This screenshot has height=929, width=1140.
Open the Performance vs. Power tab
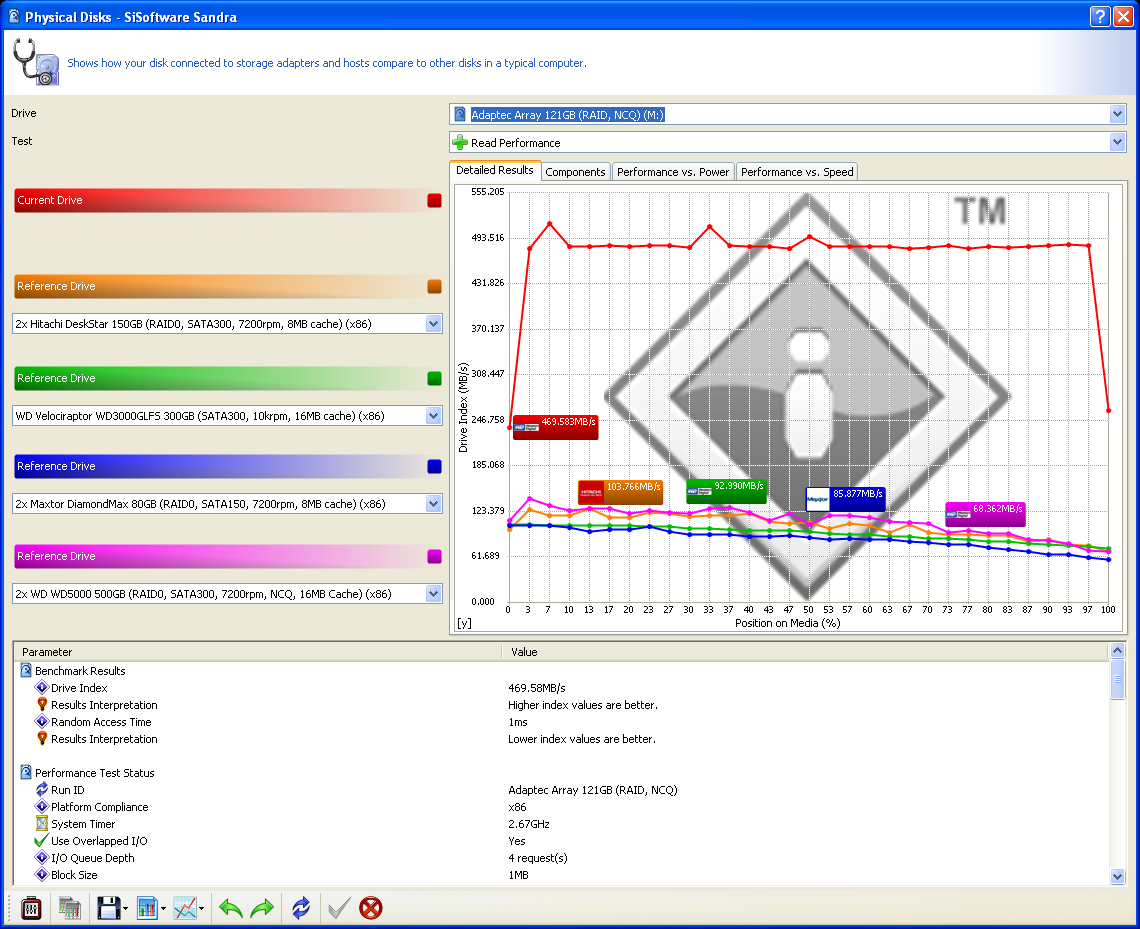(x=673, y=172)
